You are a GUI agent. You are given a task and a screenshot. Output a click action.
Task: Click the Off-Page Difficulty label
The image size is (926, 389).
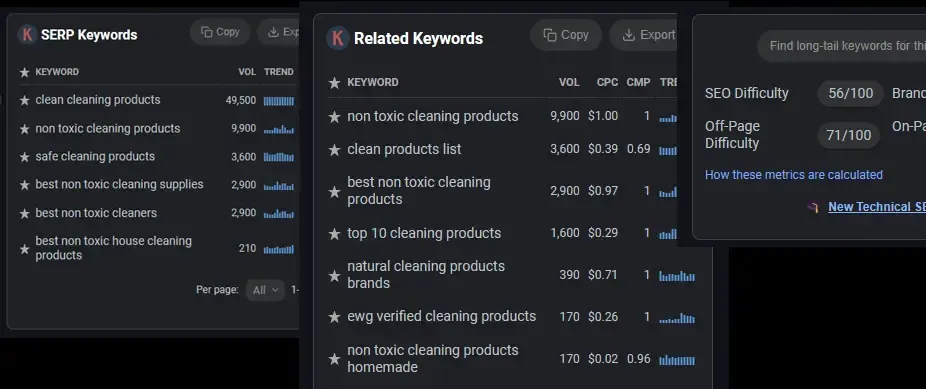(732, 135)
